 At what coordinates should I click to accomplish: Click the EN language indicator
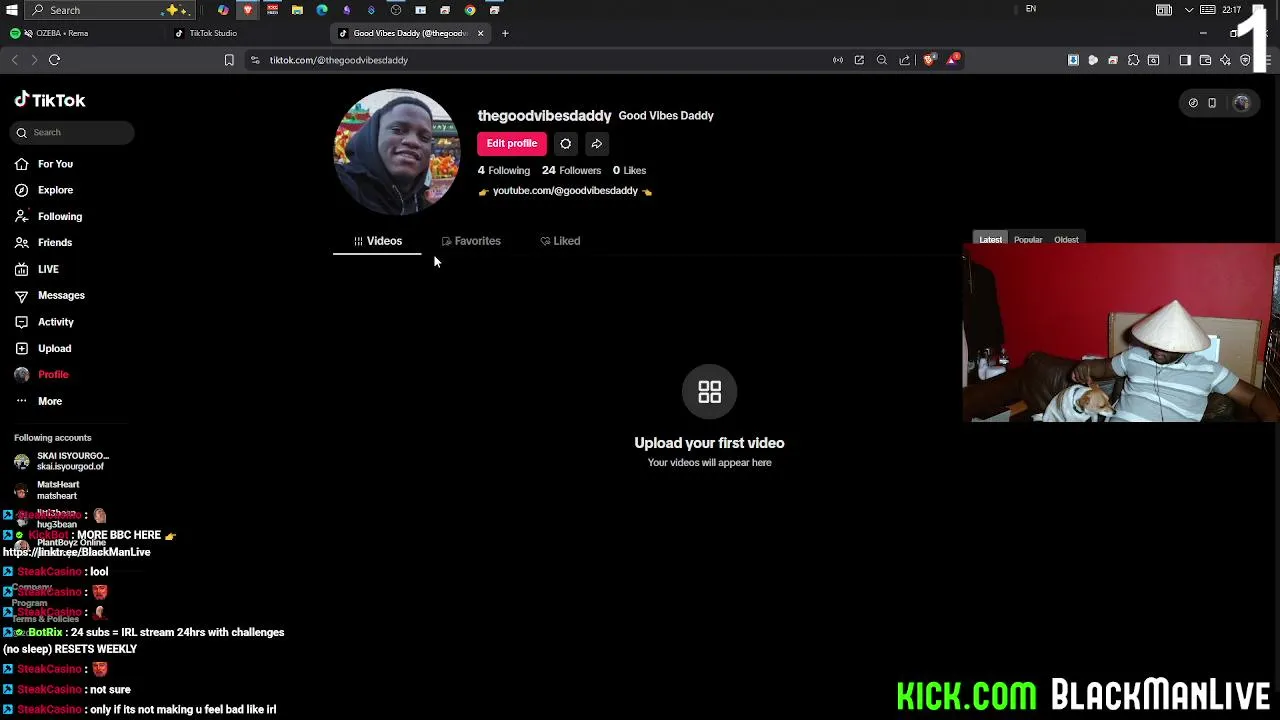pos(1030,9)
